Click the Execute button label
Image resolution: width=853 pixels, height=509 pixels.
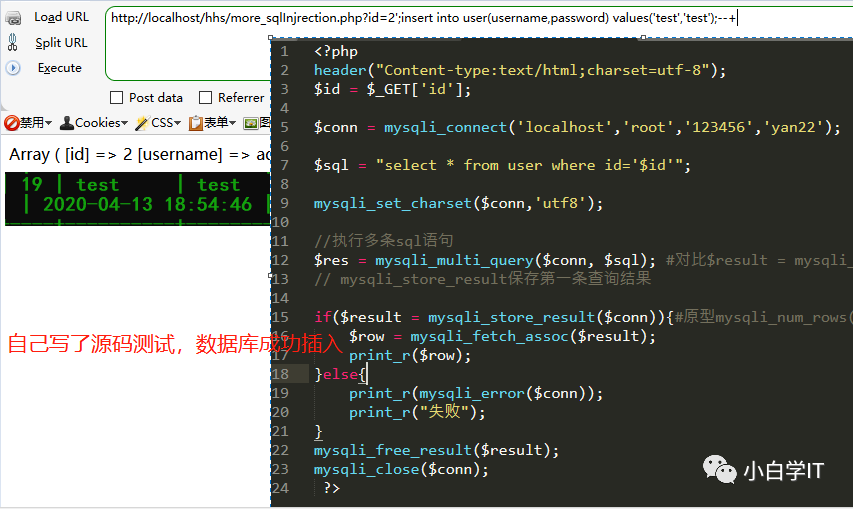pos(60,68)
